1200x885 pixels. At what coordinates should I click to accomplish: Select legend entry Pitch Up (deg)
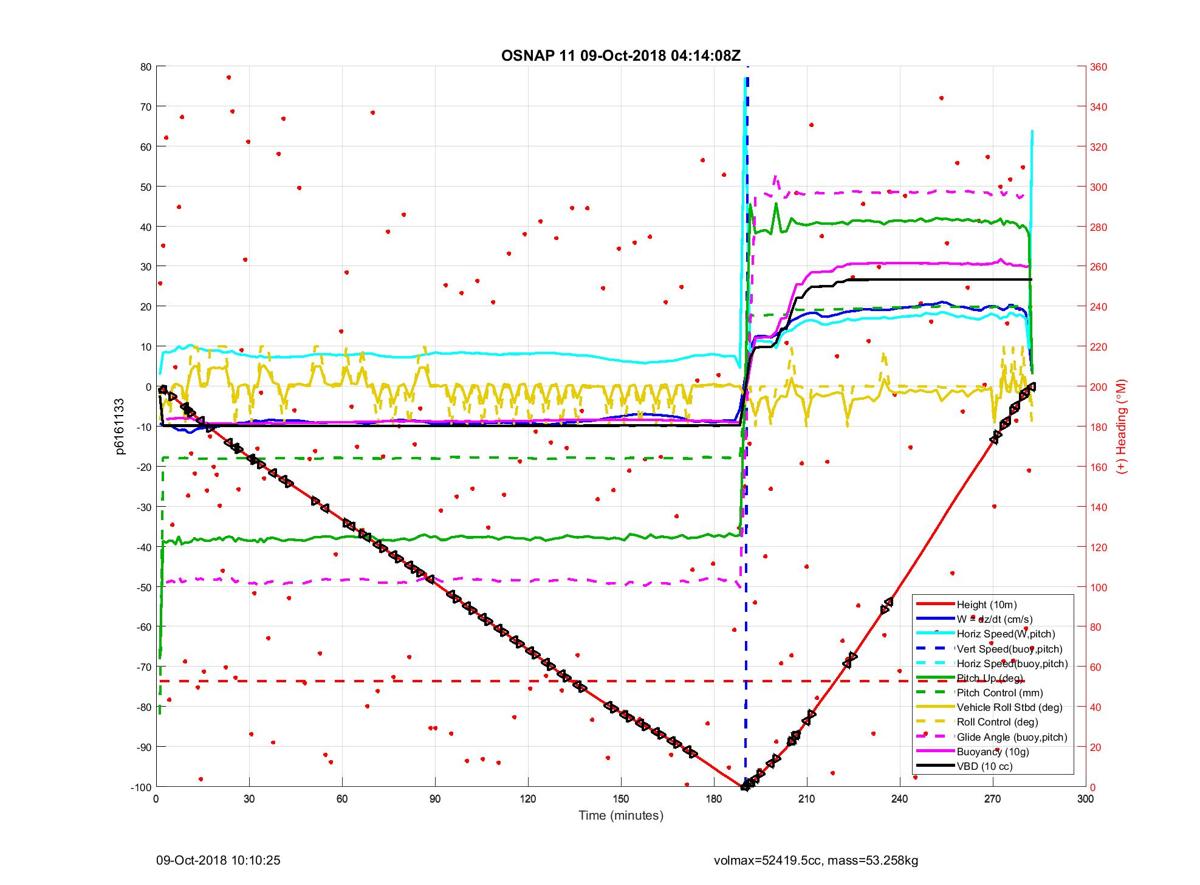click(990, 677)
